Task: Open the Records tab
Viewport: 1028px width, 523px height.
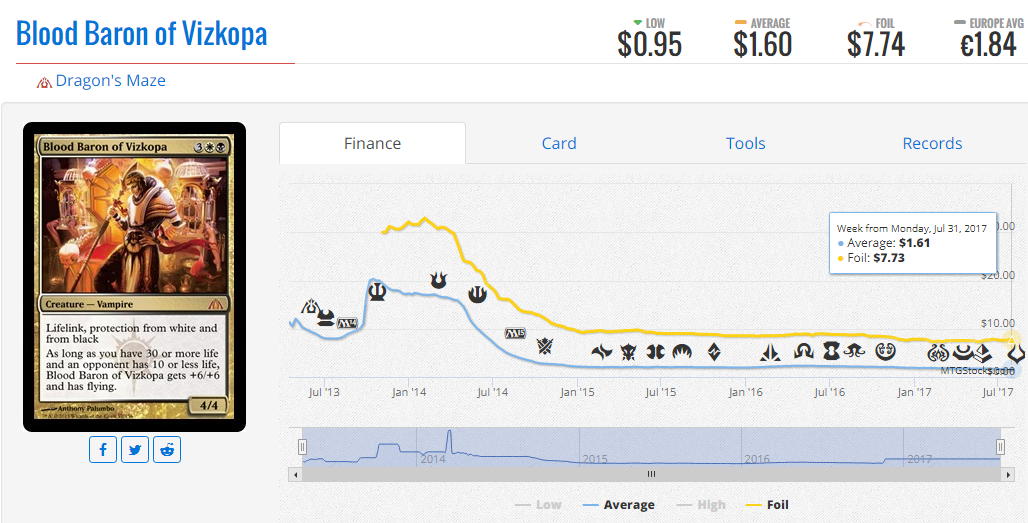Action: 932,144
